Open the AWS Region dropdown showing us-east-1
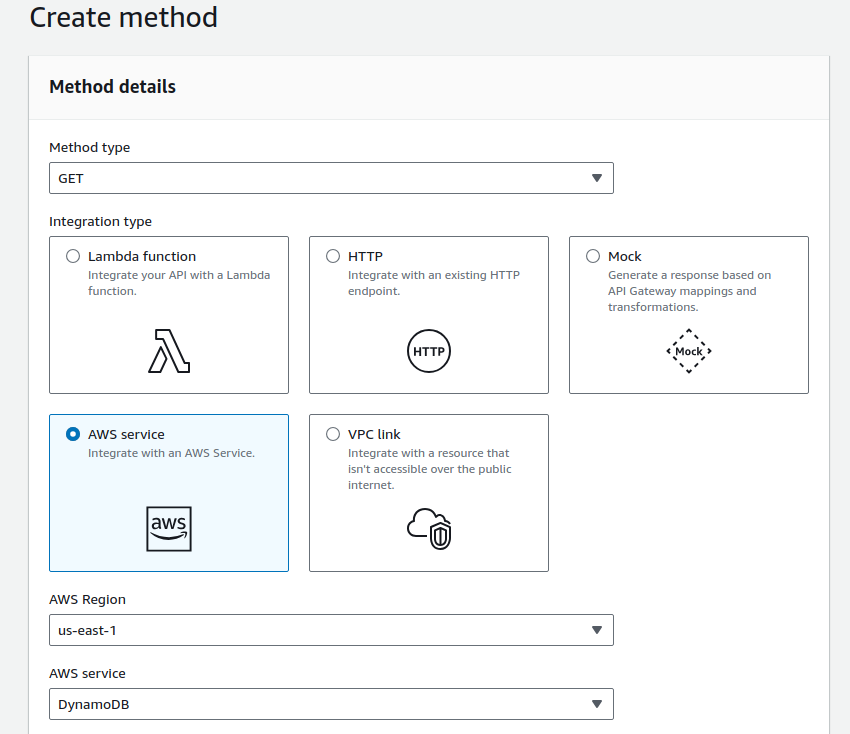 (x=331, y=630)
